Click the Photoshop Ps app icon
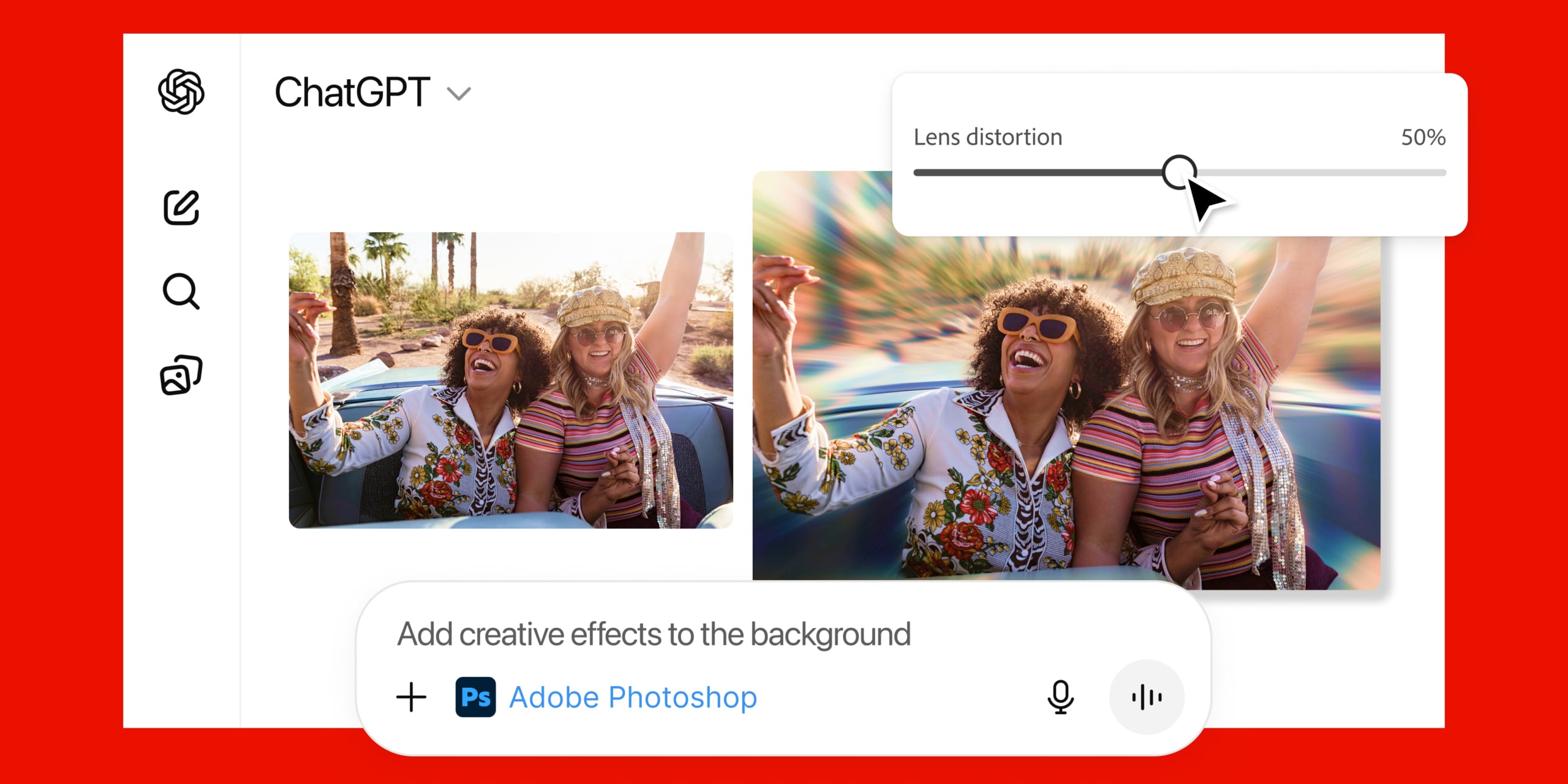 475,697
